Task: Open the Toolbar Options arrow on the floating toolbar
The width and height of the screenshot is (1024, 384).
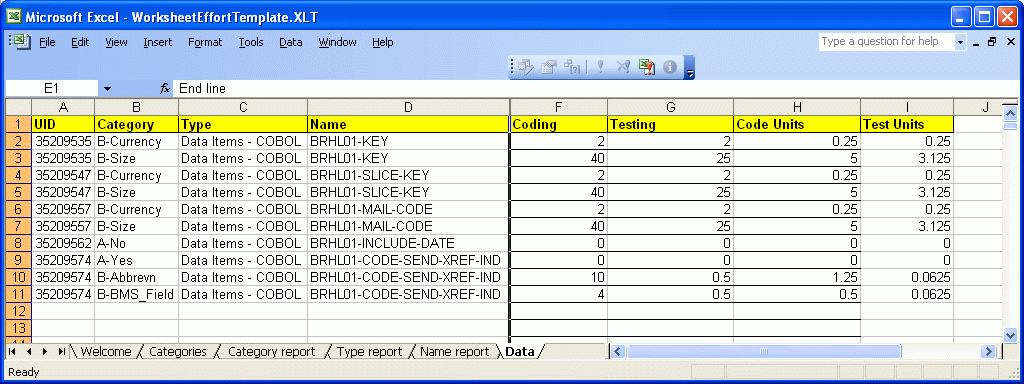Action: pyautogui.click(x=690, y=67)
